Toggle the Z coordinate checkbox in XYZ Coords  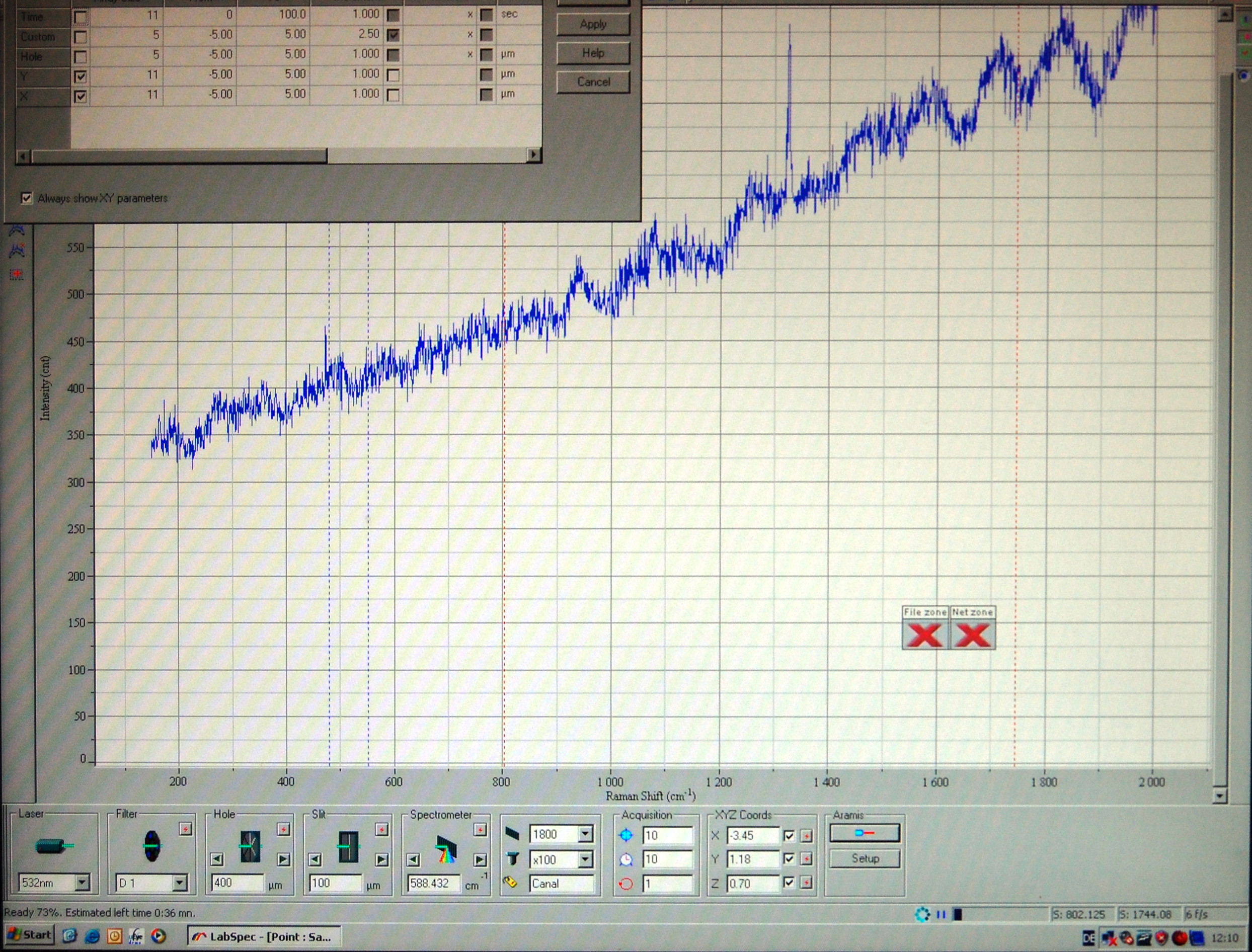(x=789, y=882)
